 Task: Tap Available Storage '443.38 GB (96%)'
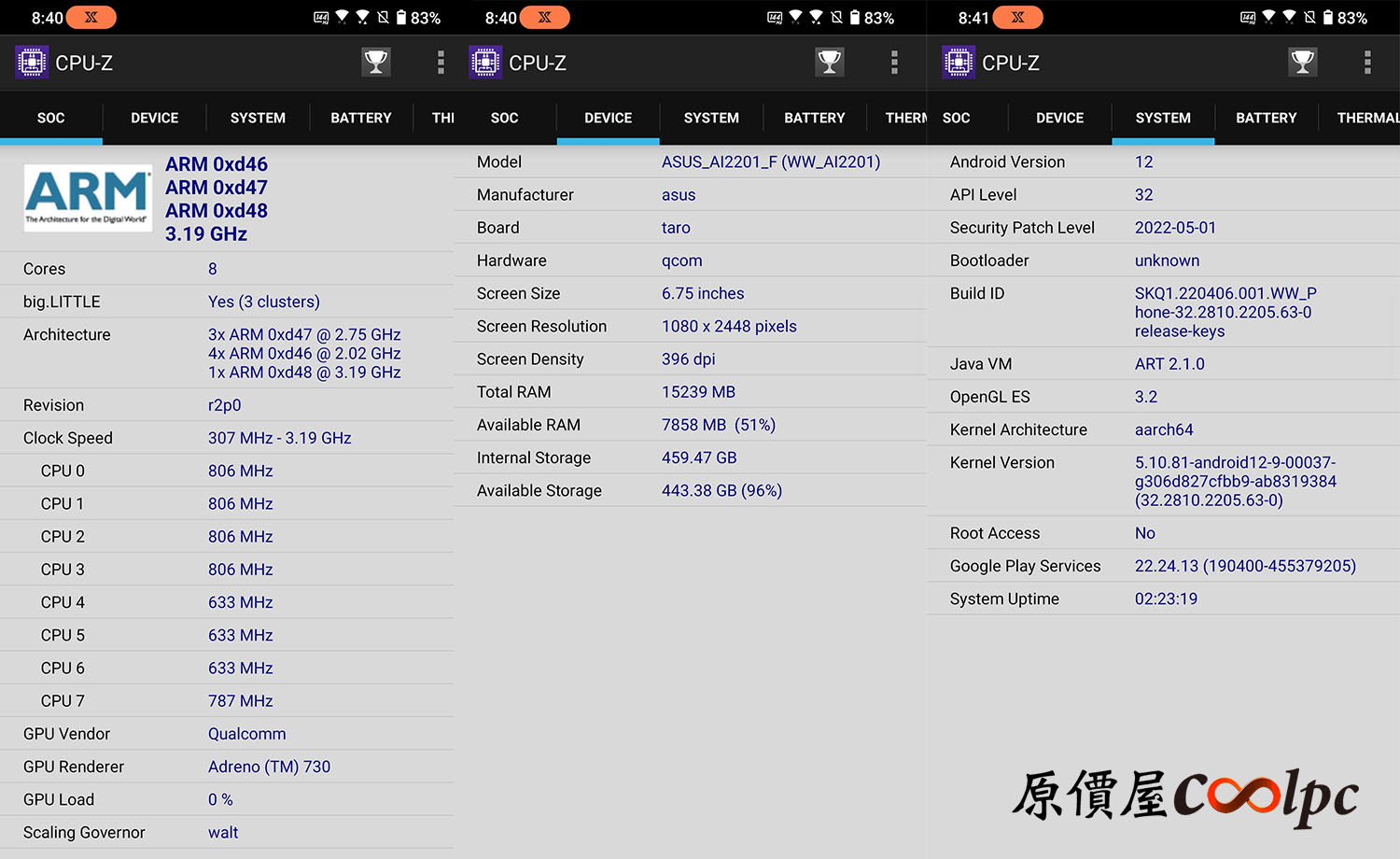coord(721,490)
